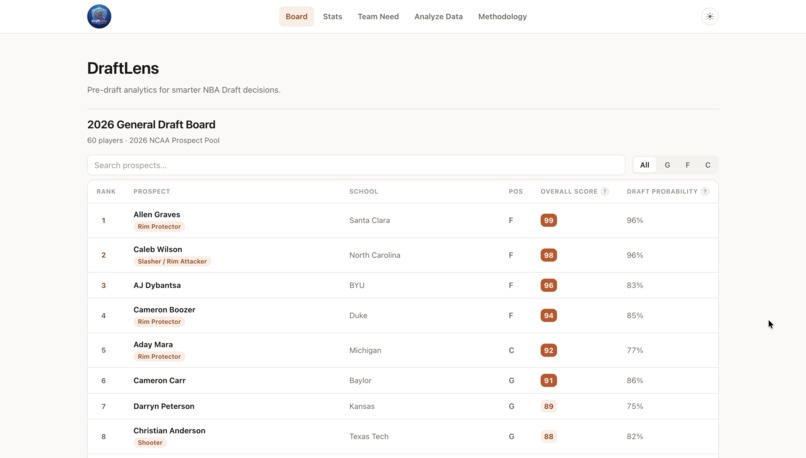The image size is (806, 458).
Task: Open Allen Graves prospect row
Action: click(402, 220)
